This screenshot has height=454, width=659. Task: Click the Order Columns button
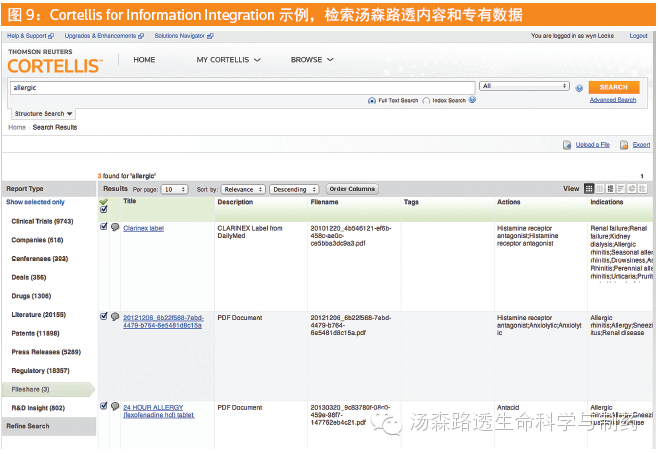[352, 189]
